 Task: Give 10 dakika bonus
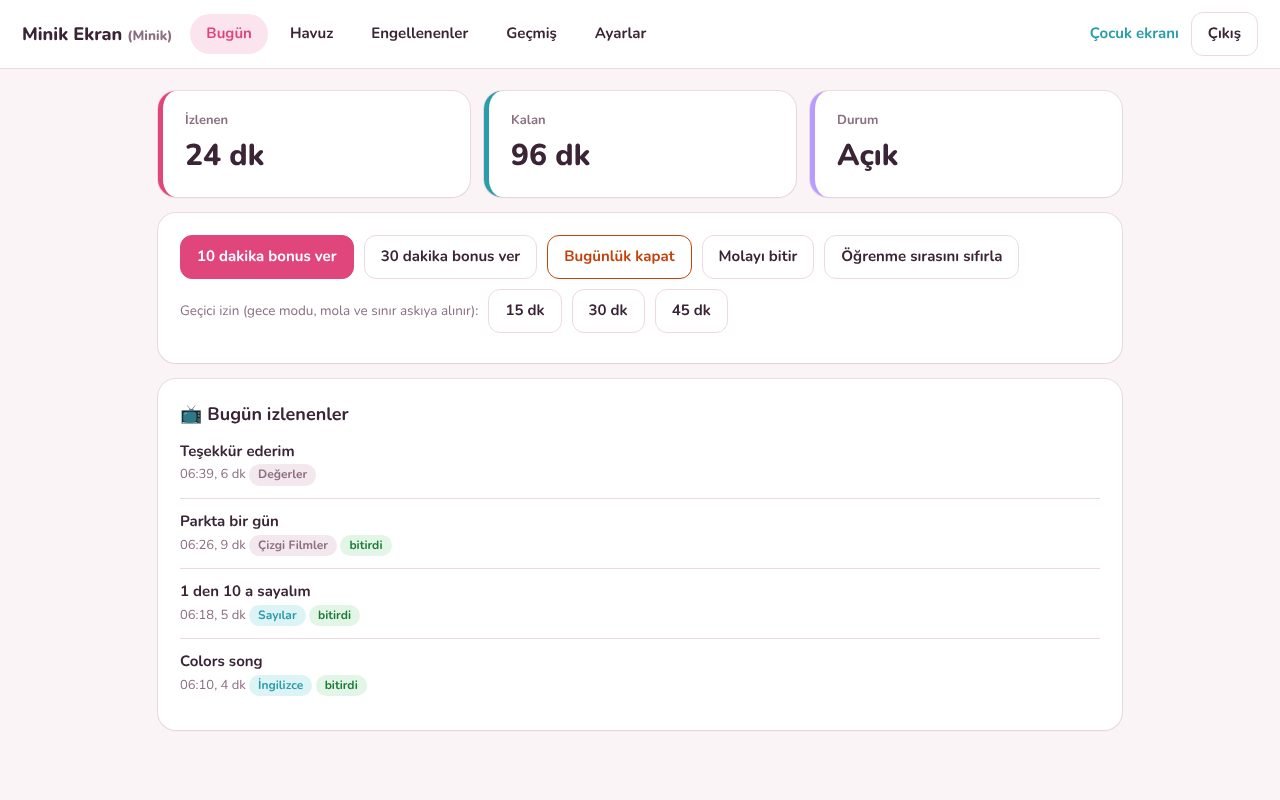point(267,257)
